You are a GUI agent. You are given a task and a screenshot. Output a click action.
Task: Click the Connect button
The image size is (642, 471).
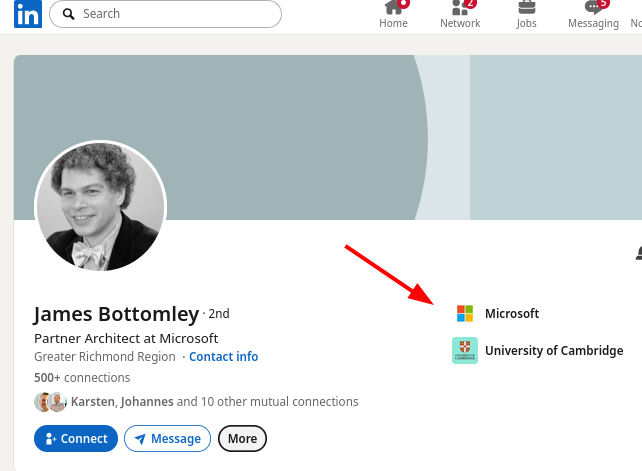point(76,439)
